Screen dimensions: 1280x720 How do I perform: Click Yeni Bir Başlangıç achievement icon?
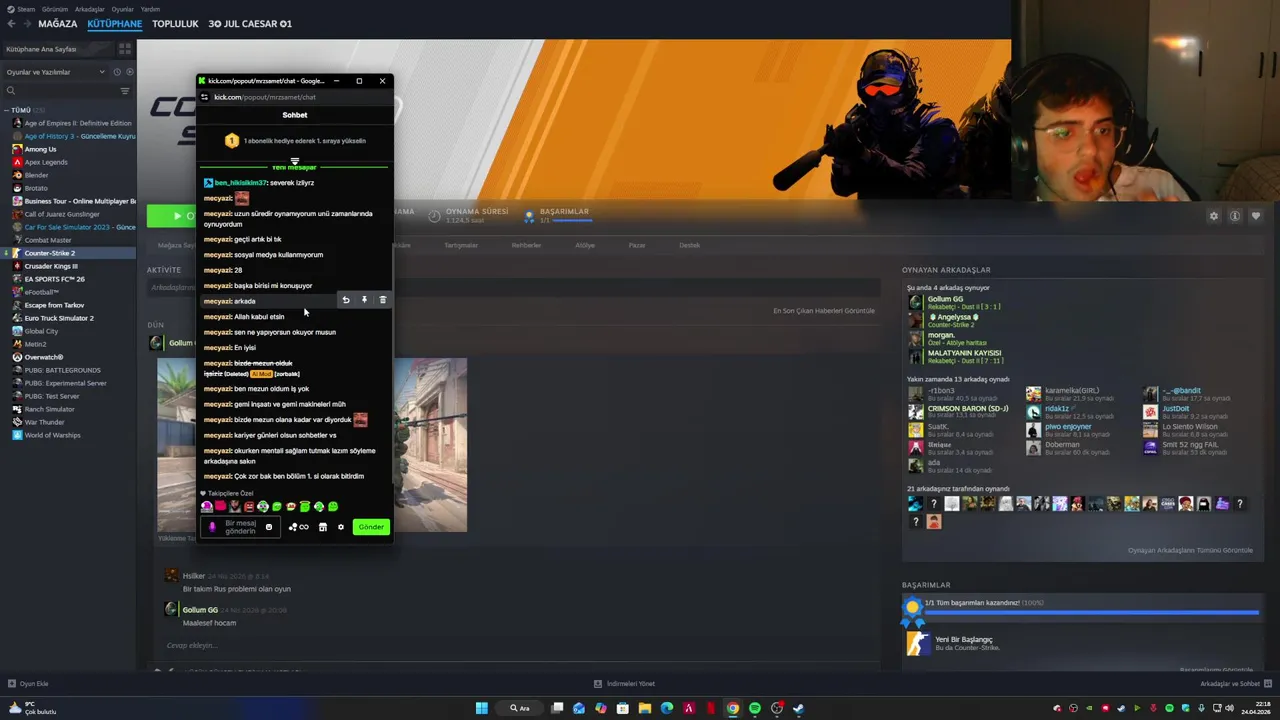pos(917,643)
